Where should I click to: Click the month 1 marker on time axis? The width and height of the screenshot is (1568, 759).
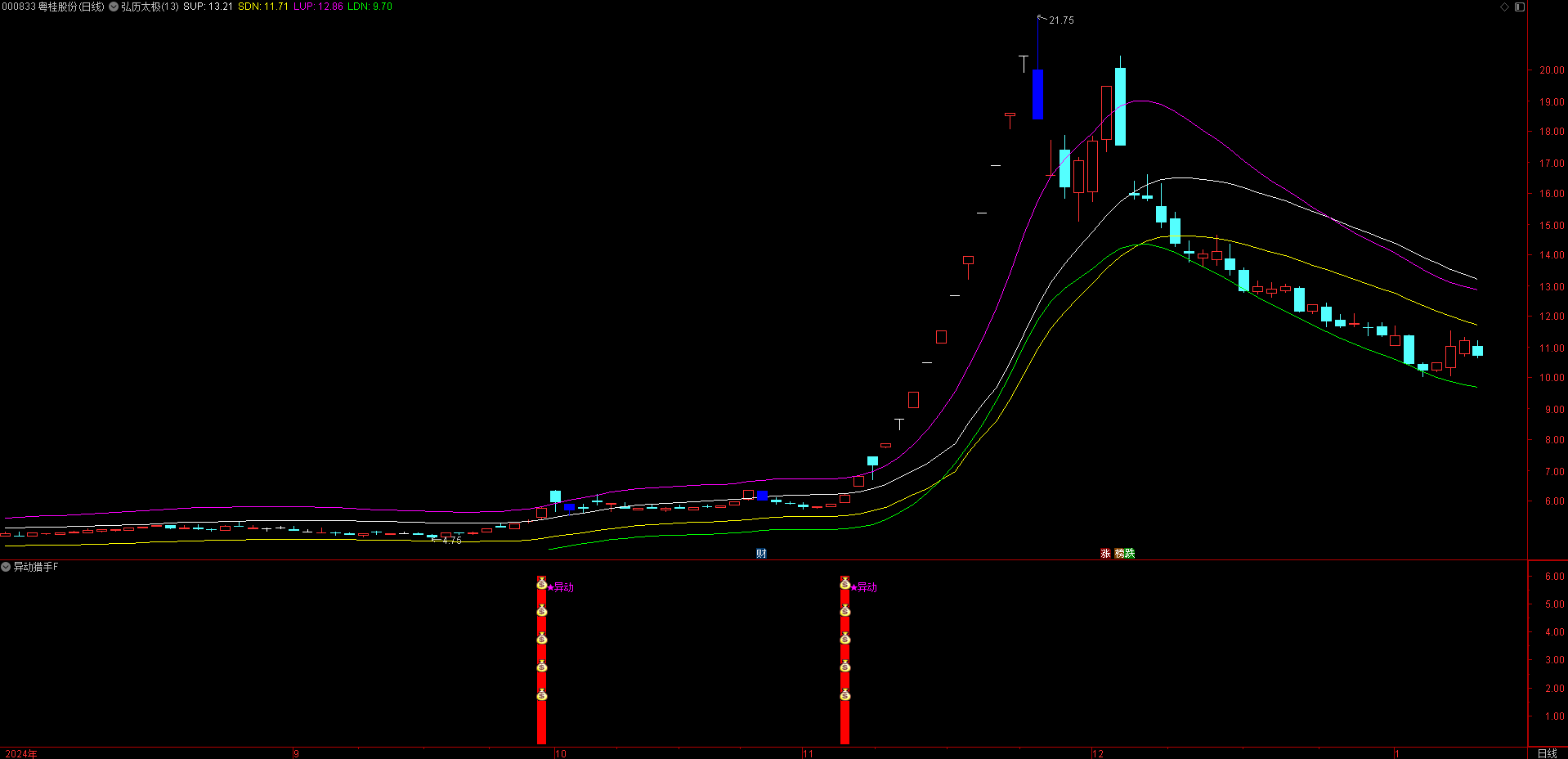tap(1397, 753)
